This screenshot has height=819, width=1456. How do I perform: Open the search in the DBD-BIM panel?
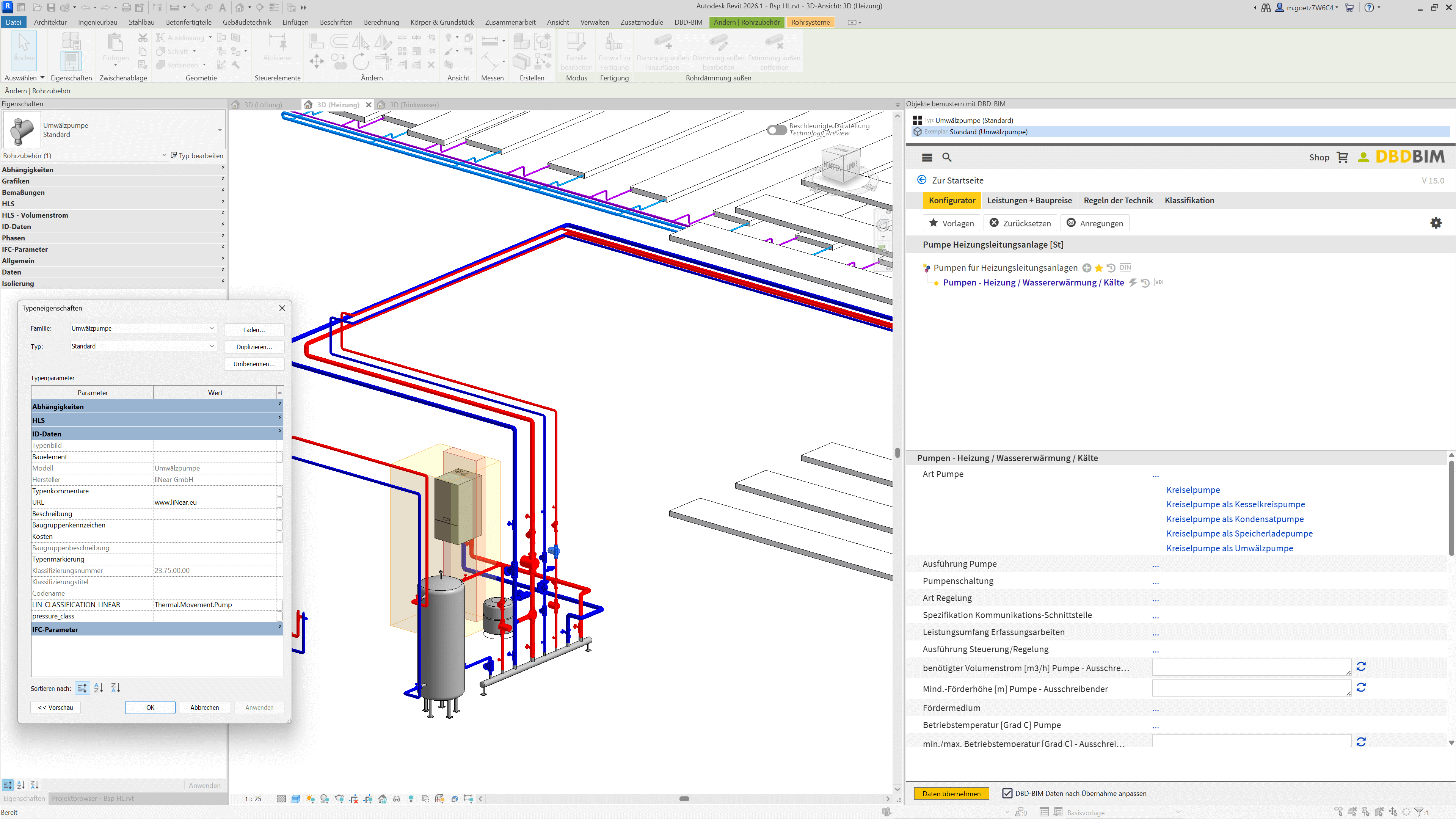tap(947, 158)
